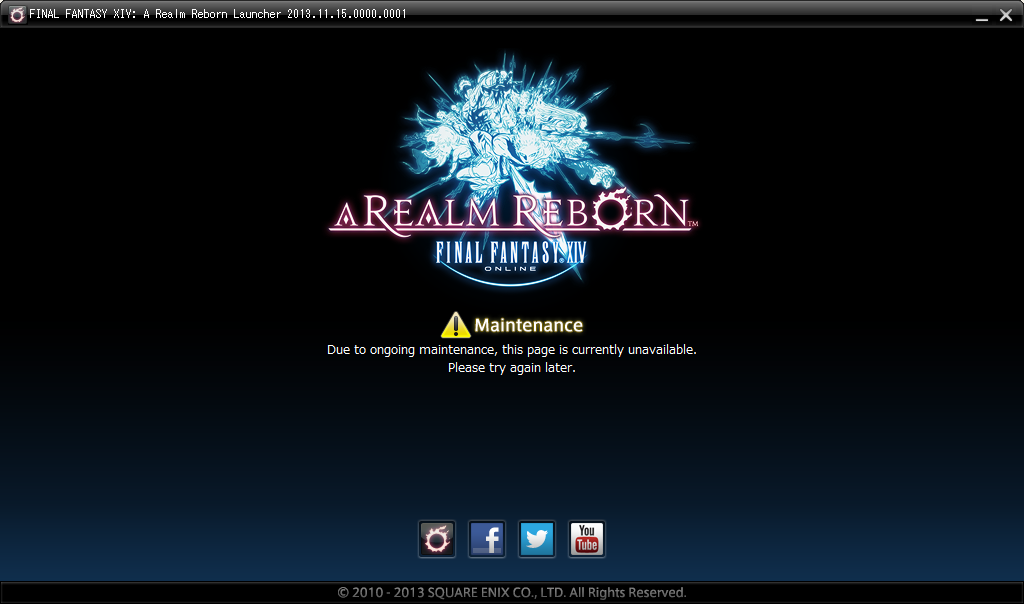This screenshot has width=1024, height=604.
Task: Click 'Due to ongoing maintenance' message line
Action: (511, 350)
